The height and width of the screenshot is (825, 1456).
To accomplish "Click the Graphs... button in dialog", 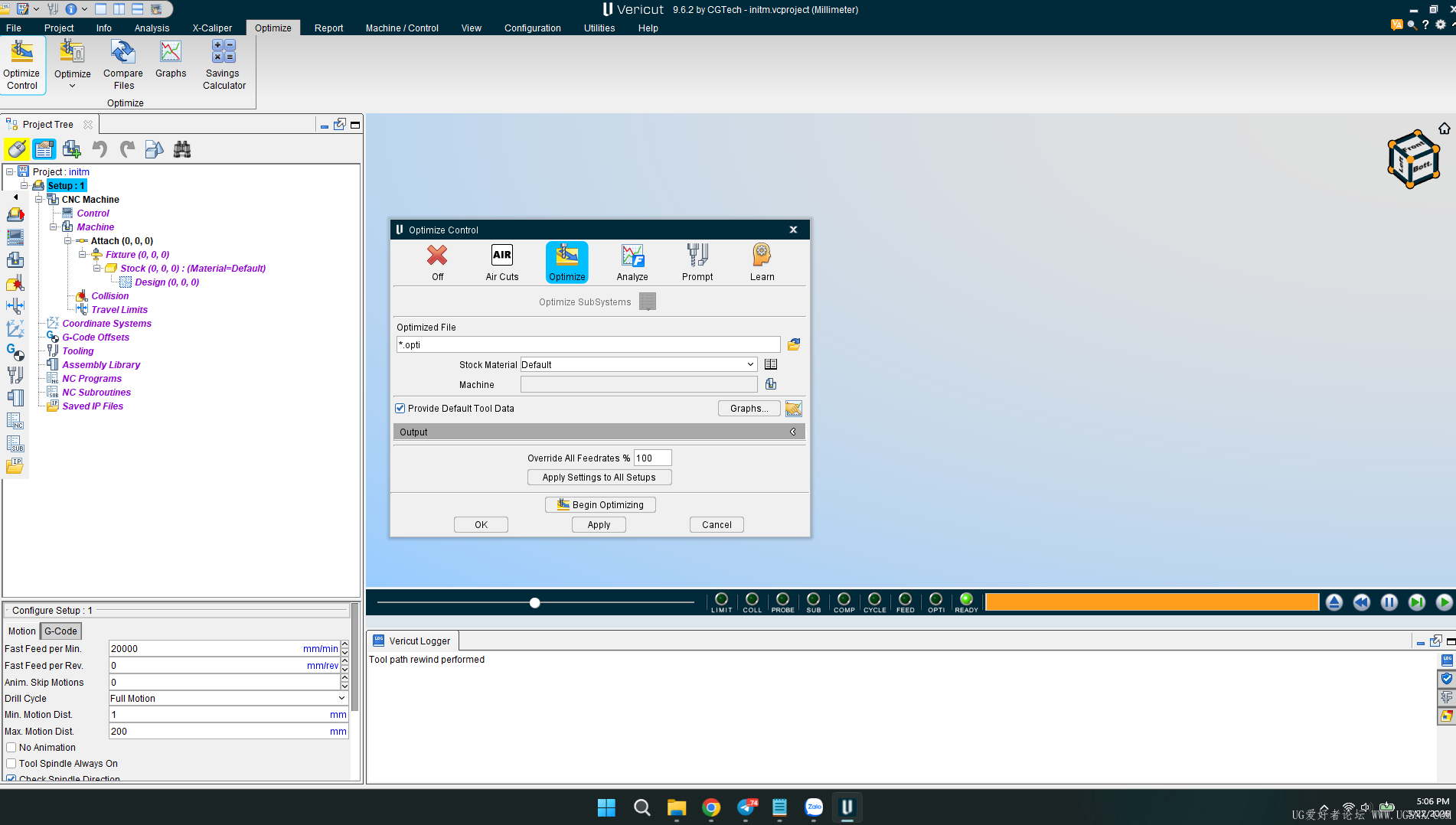I will (749, 408).
